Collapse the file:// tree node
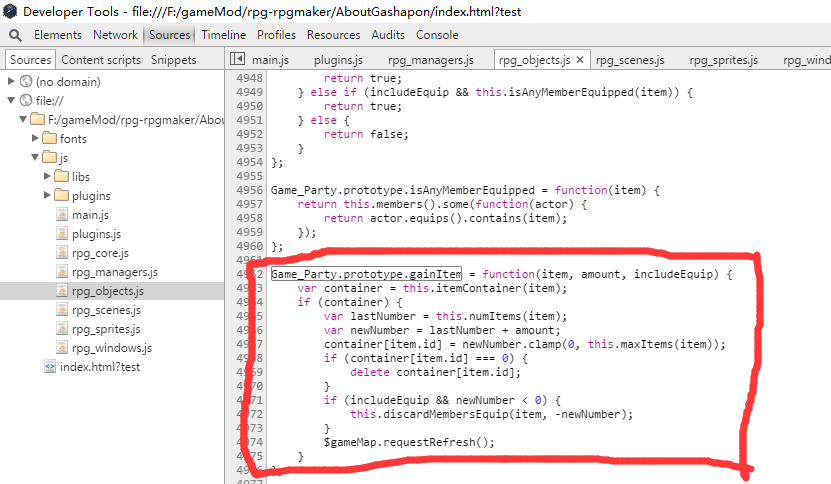Image resolution: width=831 pixels, height=484 pixels. (11, 100)
